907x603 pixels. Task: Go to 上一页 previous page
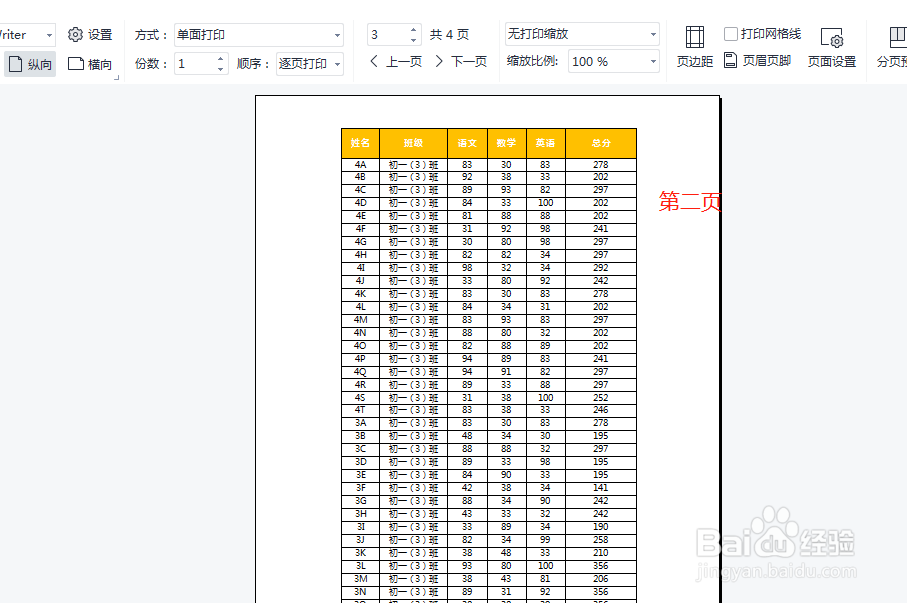396,61
